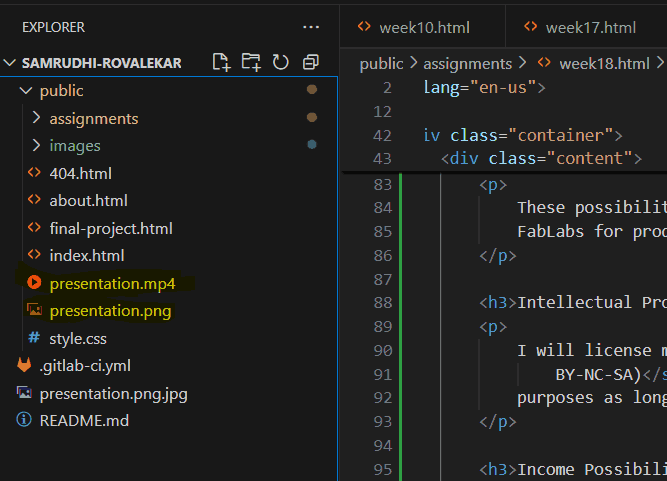The width and height of the screenshot is (667, 481).
Task: Click public in the breadcrumb path
Action: 381,64
